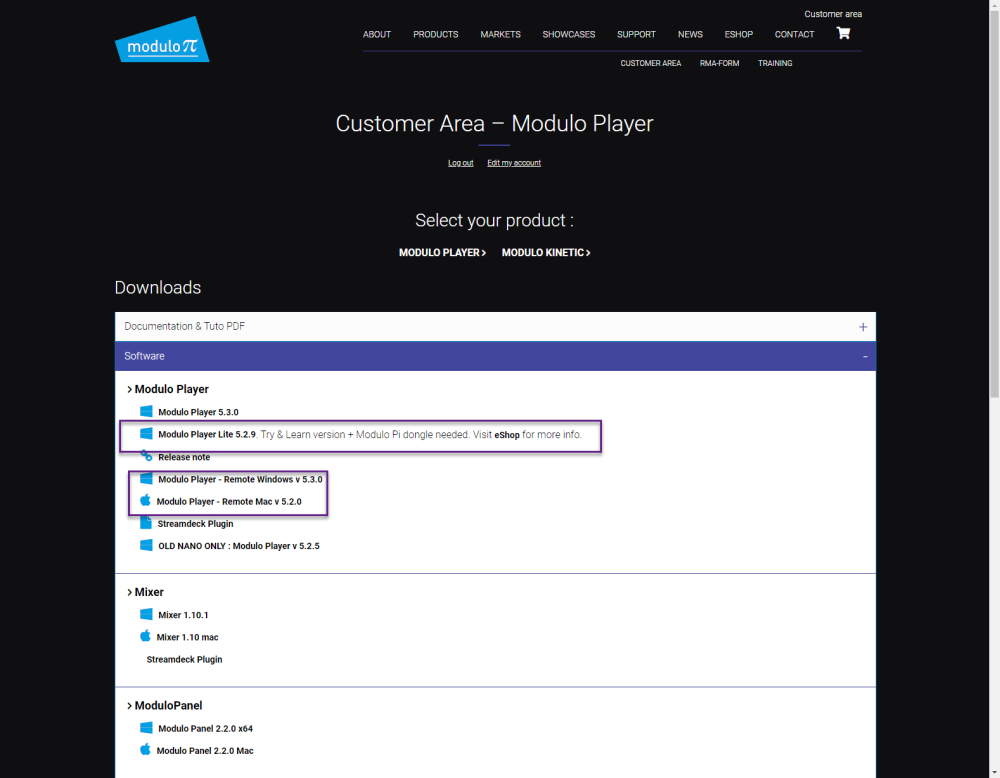Screen dimensions: 1000x778
Task: Download Modulo Player 5.3.0
Action: coord(198,412)
